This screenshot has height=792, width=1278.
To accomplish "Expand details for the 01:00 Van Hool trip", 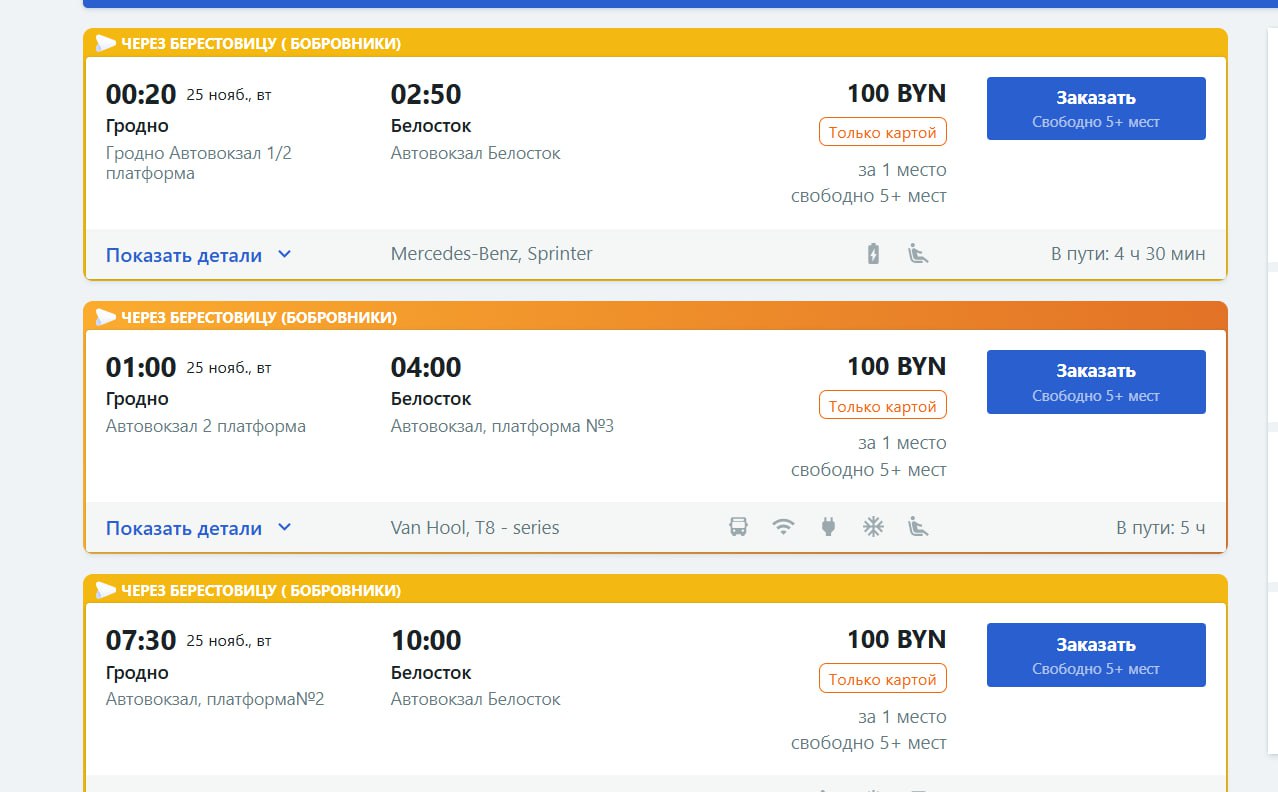I will (x=198, y=528).
